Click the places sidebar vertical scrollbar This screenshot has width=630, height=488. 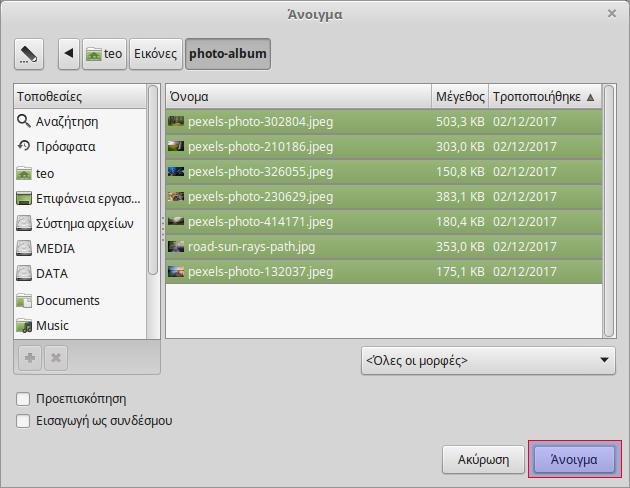coord(153,180)
